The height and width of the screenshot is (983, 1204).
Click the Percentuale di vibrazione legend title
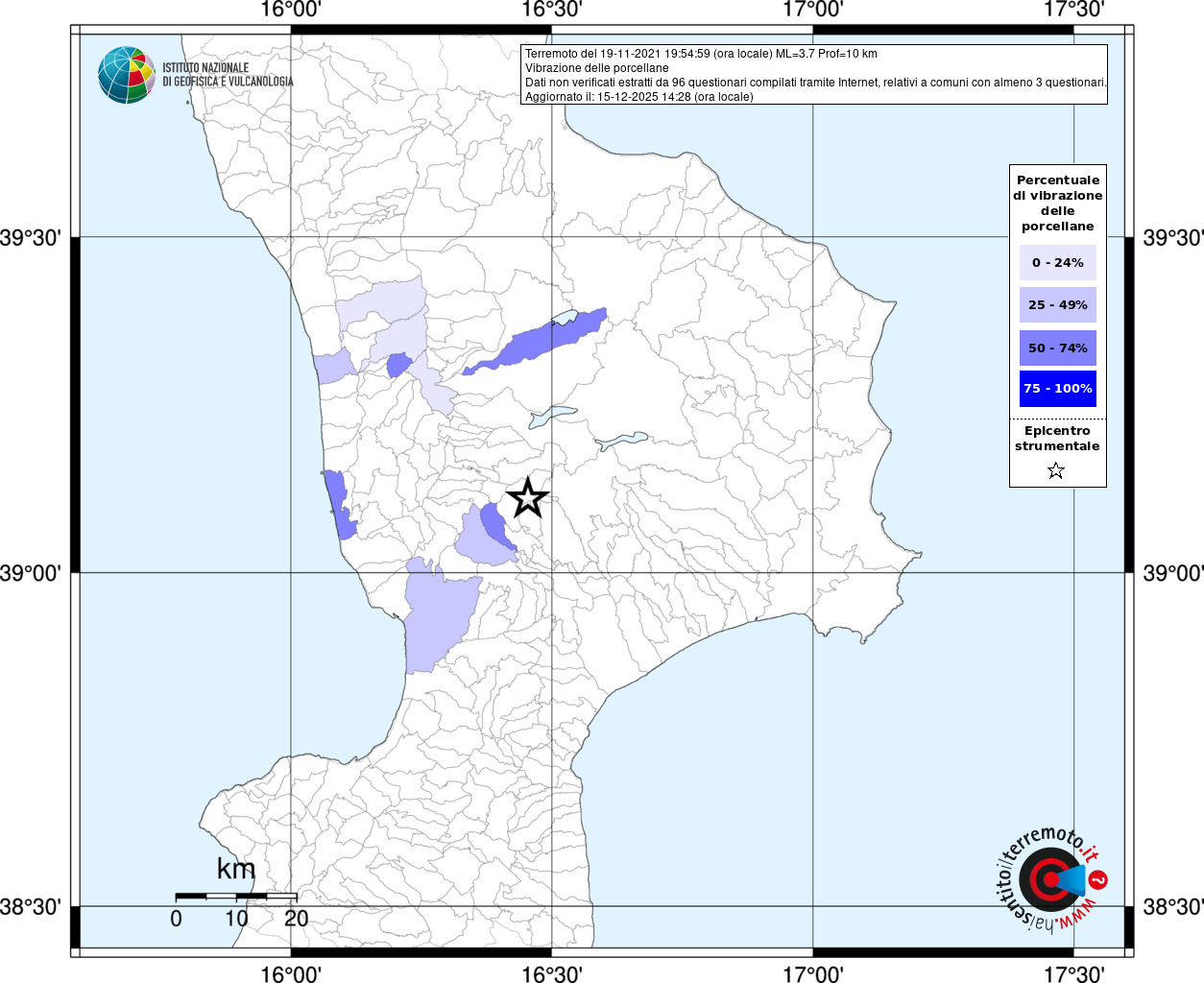1057,203
